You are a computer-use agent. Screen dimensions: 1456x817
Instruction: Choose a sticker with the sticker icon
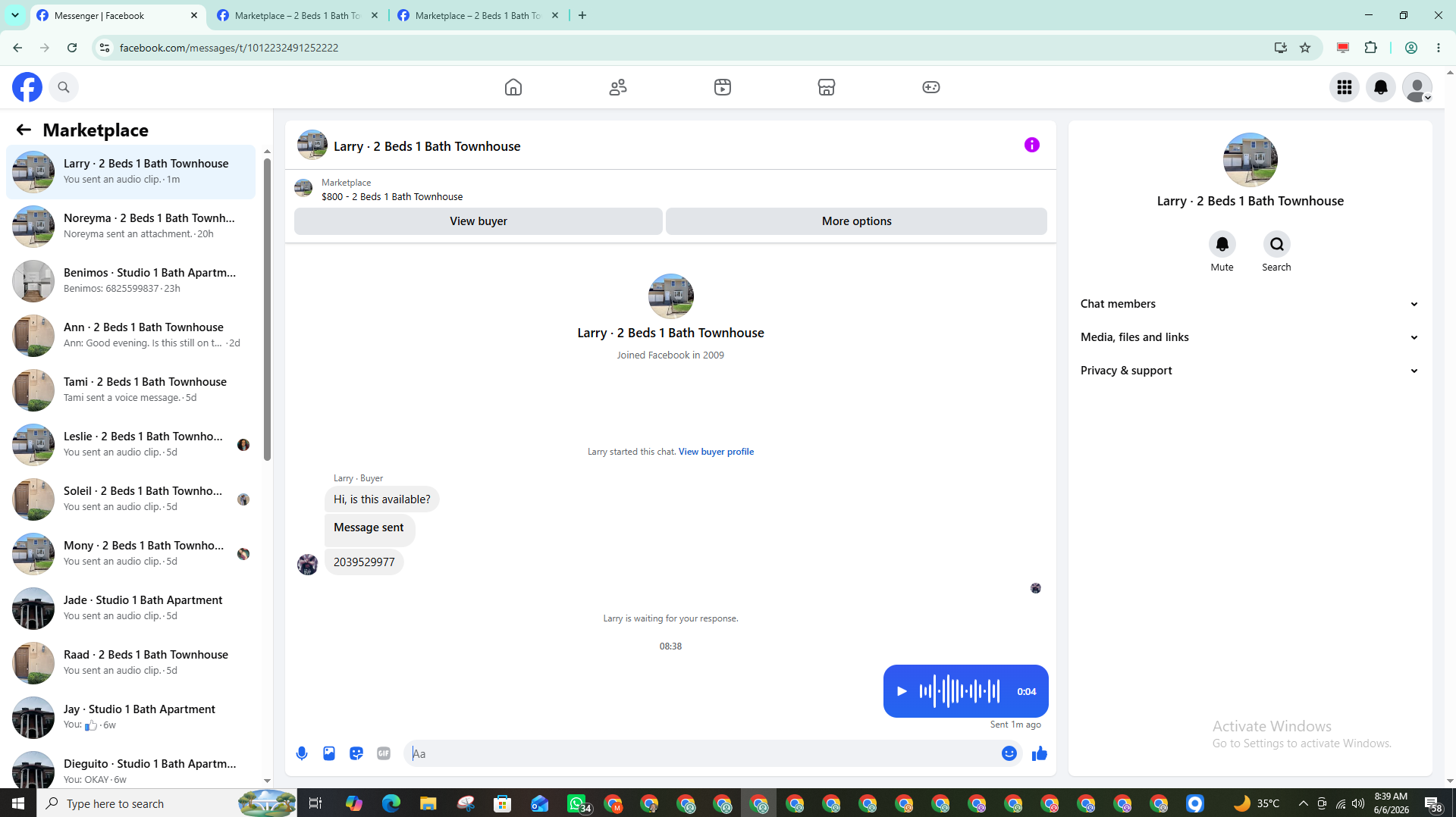356,753
